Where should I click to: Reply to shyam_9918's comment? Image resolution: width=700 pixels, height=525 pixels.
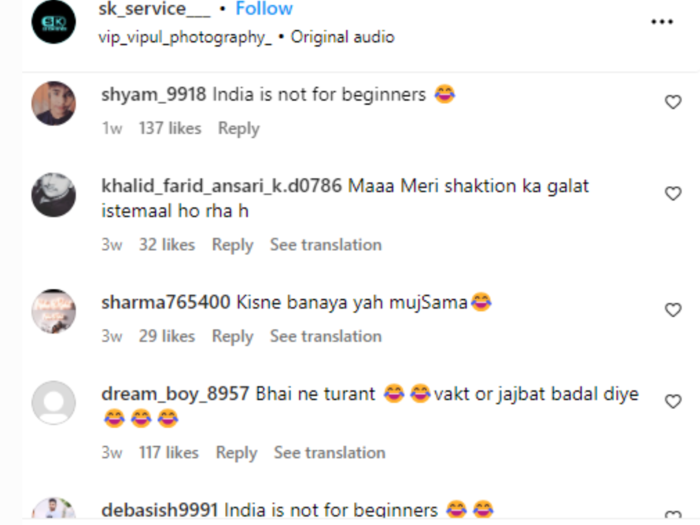coord(238,129)
